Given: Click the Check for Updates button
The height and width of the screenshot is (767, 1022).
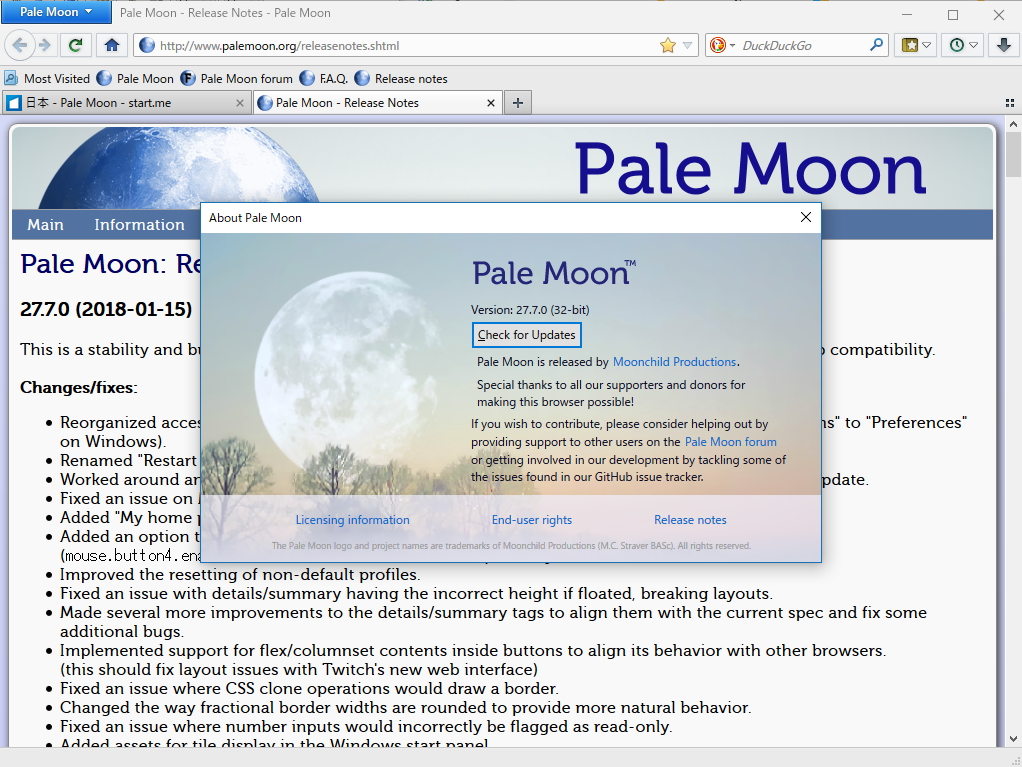Looking at the screenshot, I should point(526,335).
